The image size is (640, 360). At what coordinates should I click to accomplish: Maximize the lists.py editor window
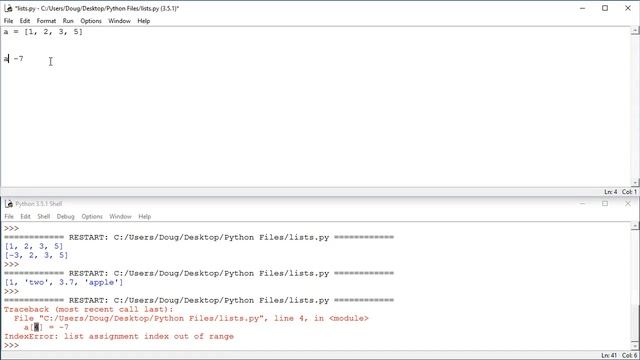coord(605,8)
